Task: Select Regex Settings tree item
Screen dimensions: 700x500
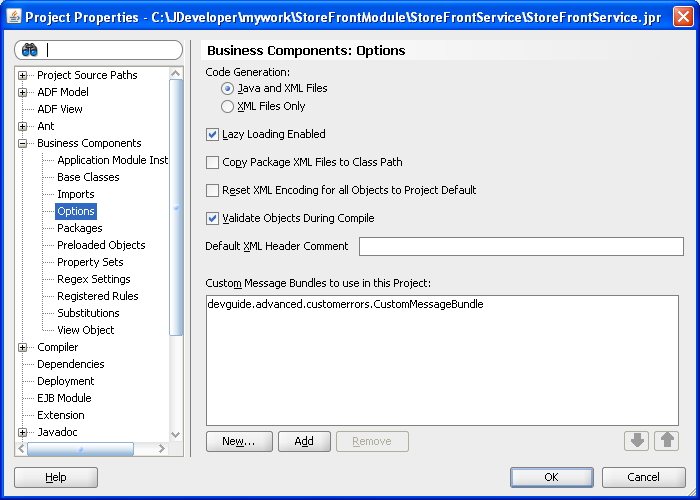Action: point(93,279)
